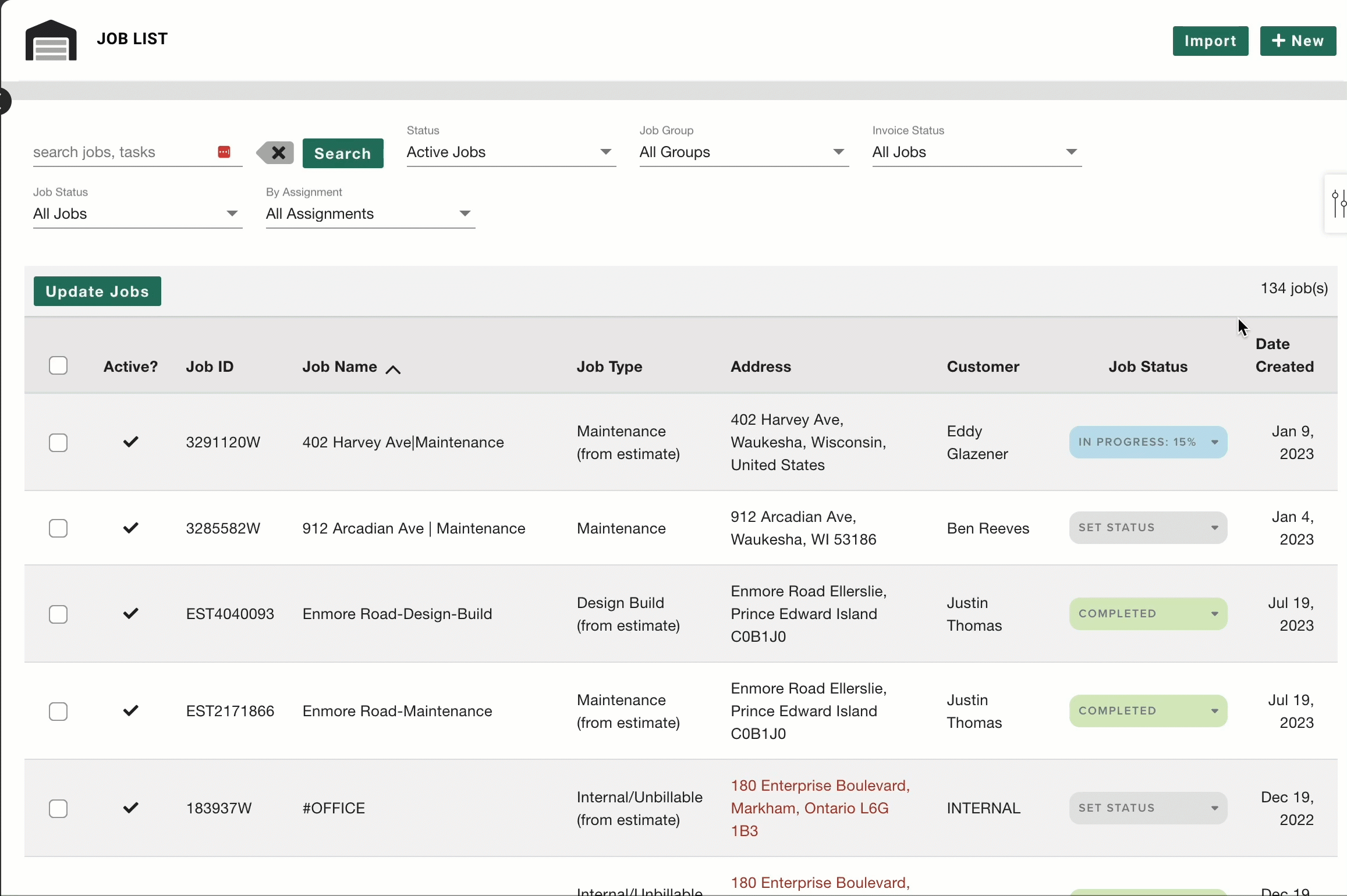1347x896 pixels.
Task: Click the 134 job(s) count text
Action: click(x=1294, y=288)
